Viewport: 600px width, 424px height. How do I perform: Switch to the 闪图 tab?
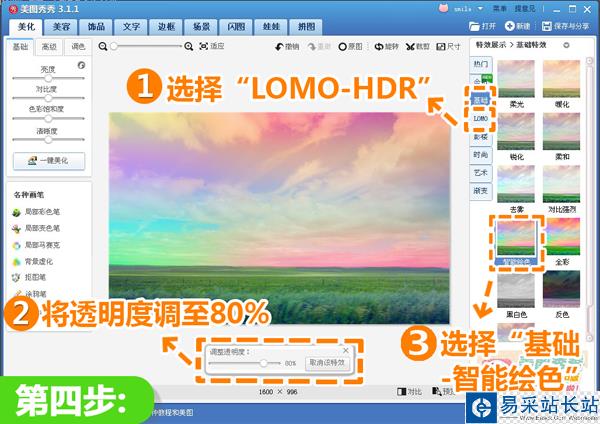click(x=236, y=27)
